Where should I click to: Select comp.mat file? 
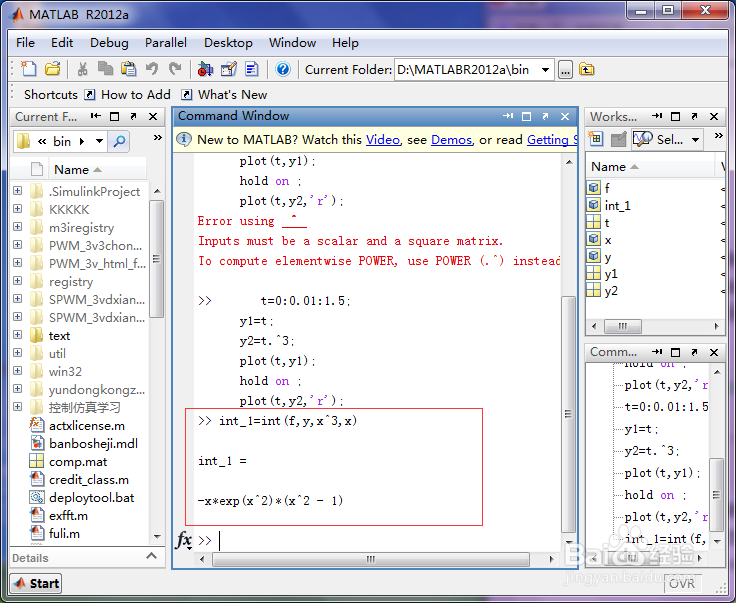tap(78, 462)
